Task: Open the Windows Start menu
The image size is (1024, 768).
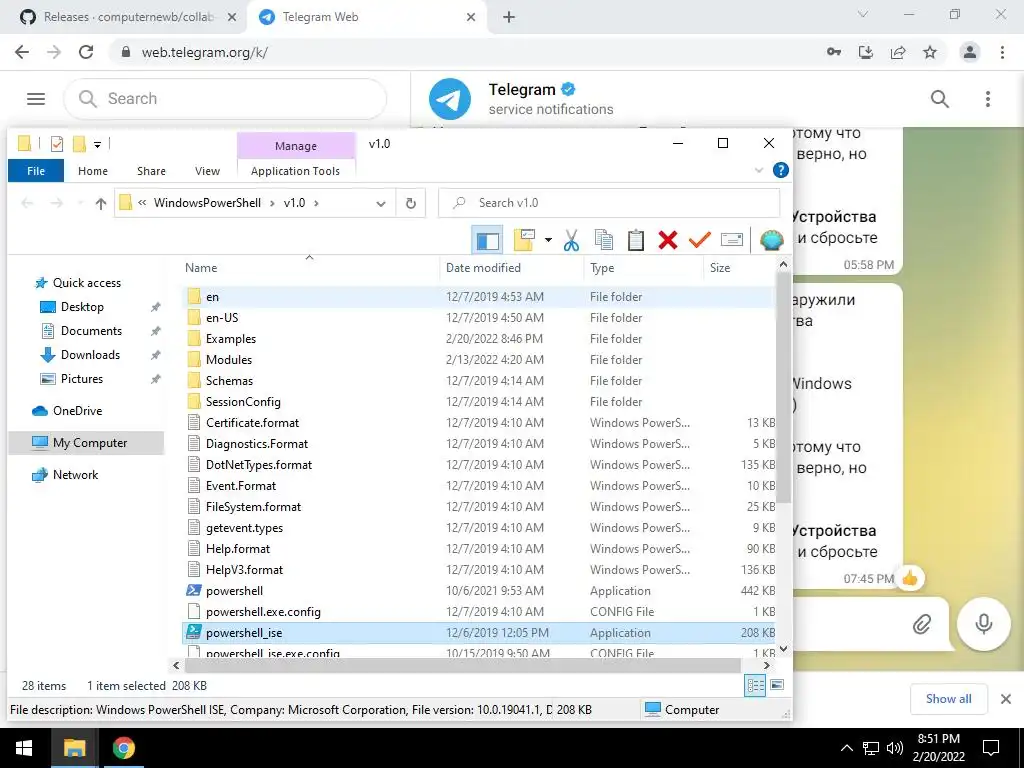Action: [x=24, y=748]
